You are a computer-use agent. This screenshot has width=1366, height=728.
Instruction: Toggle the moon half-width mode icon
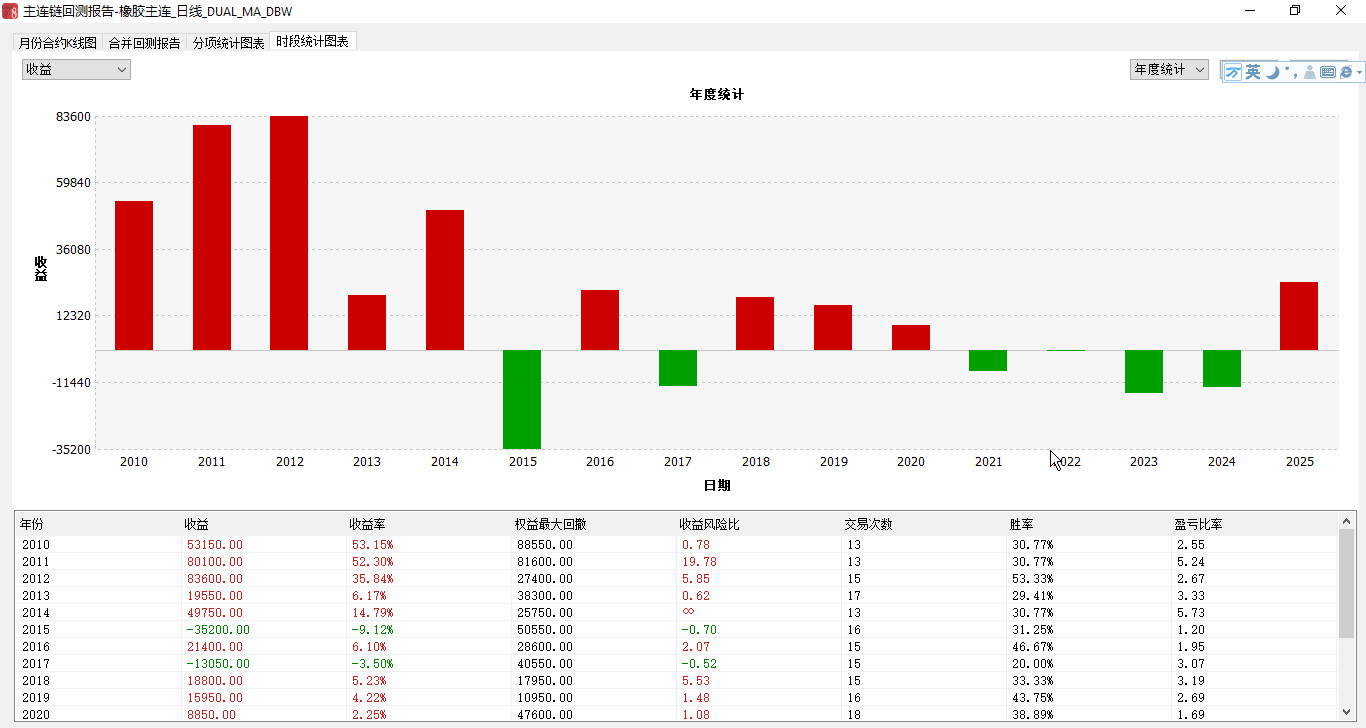(1272, 72)
